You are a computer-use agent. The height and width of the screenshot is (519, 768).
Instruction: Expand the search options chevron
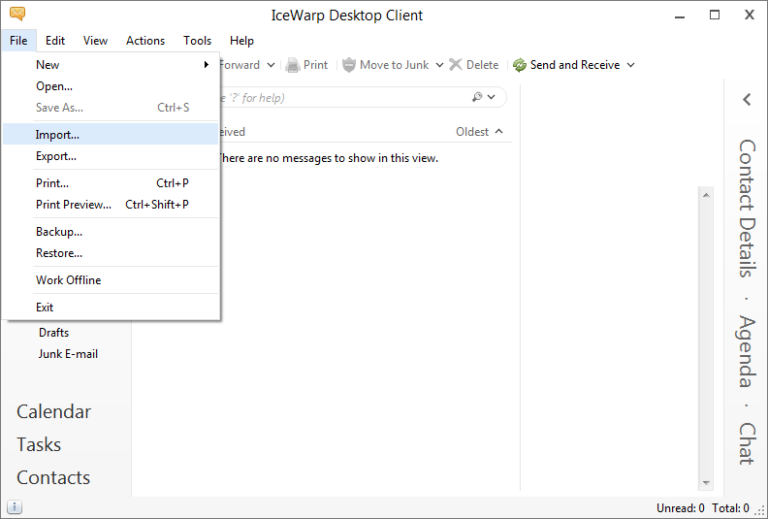[x=491, y=97]
